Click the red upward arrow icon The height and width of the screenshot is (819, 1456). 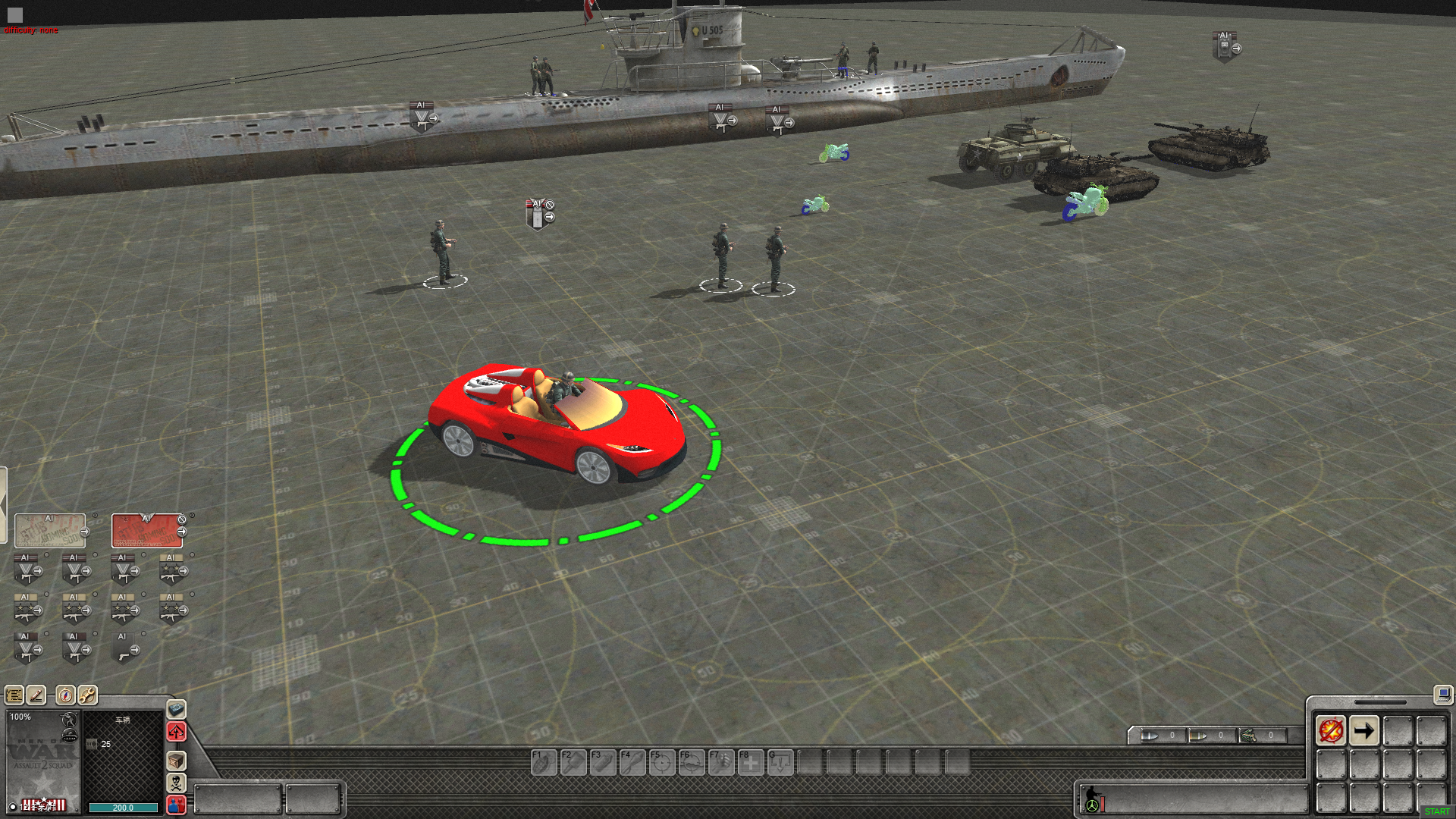176,732
